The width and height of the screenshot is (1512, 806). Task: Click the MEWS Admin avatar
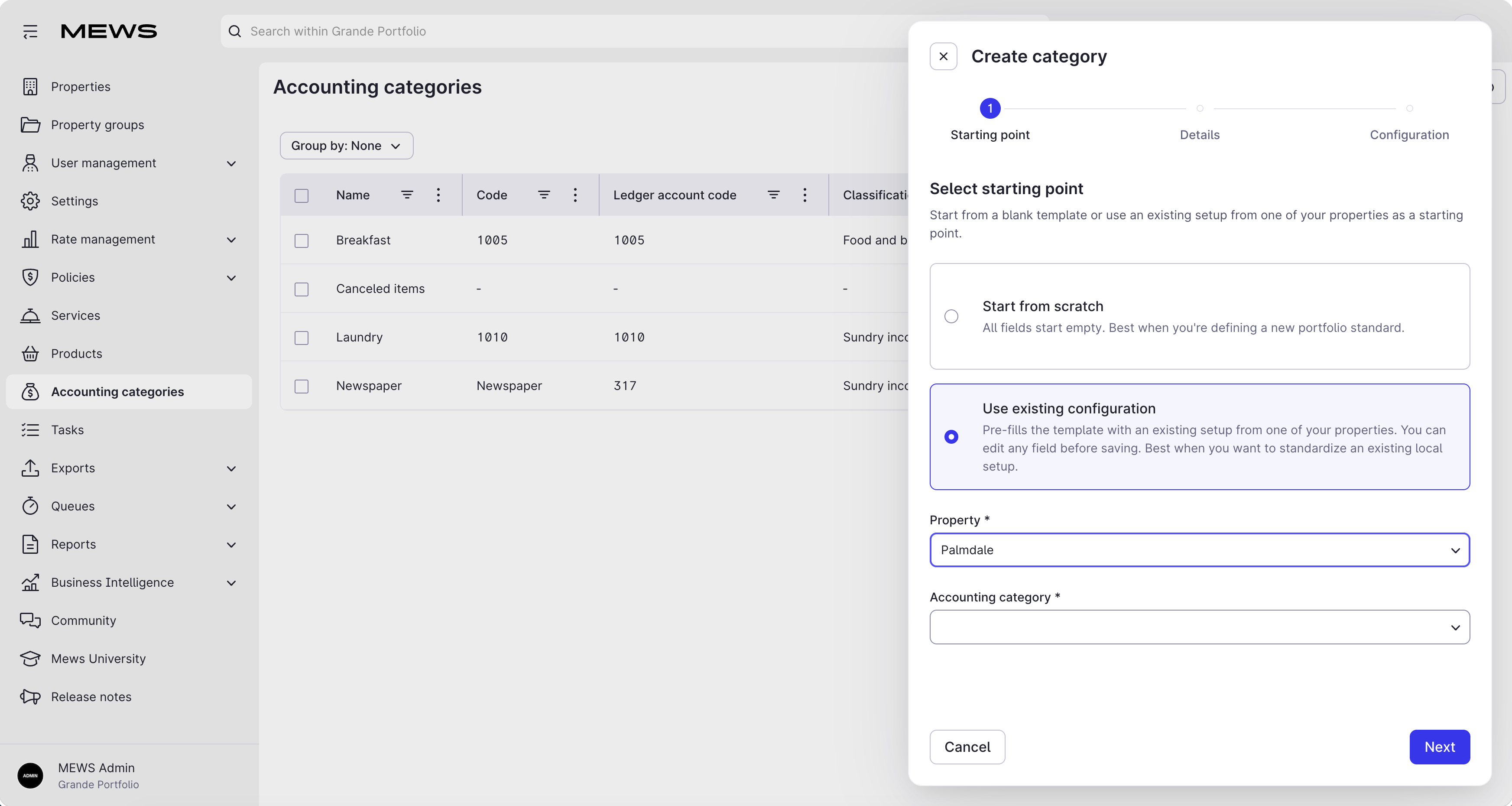pos(30,776)
